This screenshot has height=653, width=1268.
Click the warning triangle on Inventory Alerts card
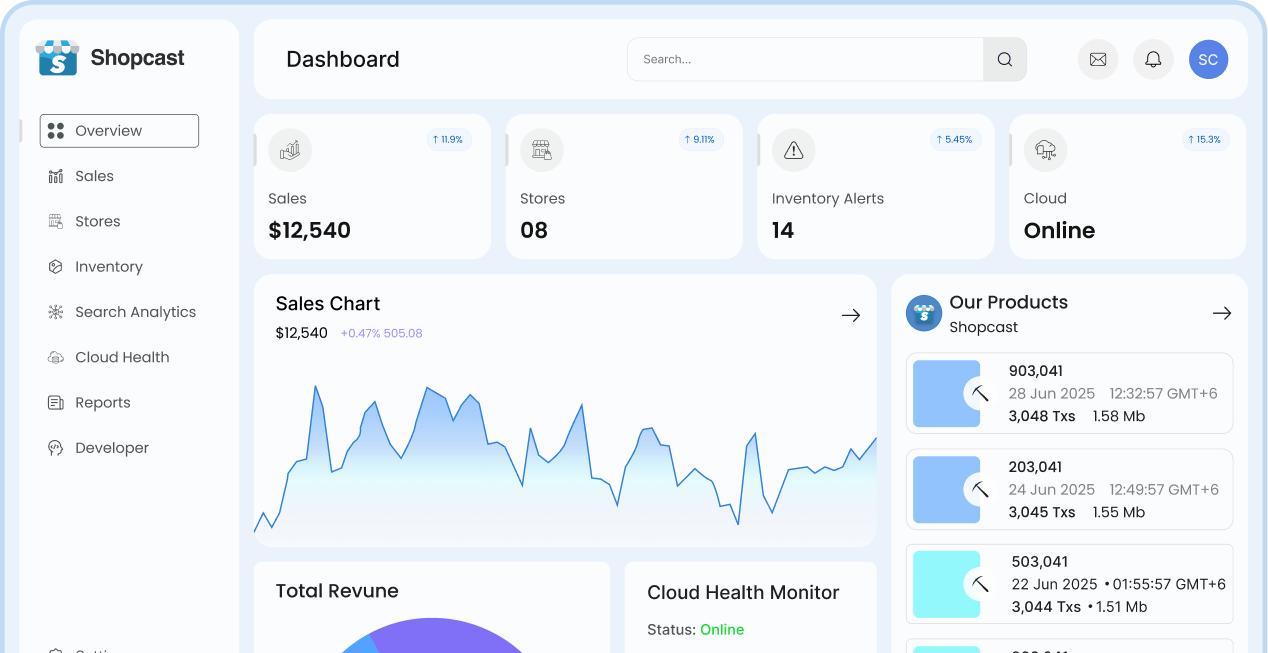pos(793,150)
